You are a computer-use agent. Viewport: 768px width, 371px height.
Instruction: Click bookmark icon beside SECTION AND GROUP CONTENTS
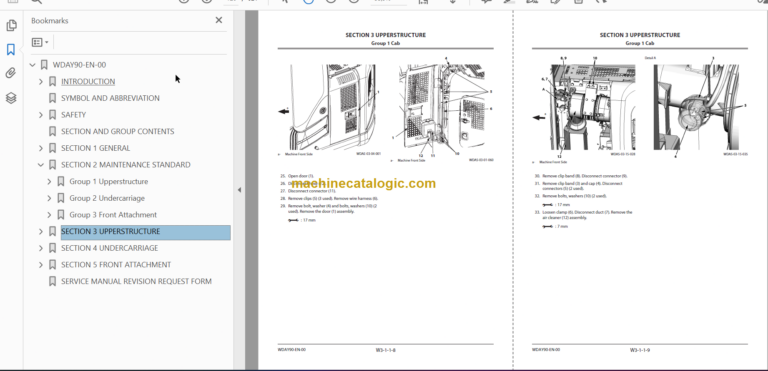click(52, 131)
